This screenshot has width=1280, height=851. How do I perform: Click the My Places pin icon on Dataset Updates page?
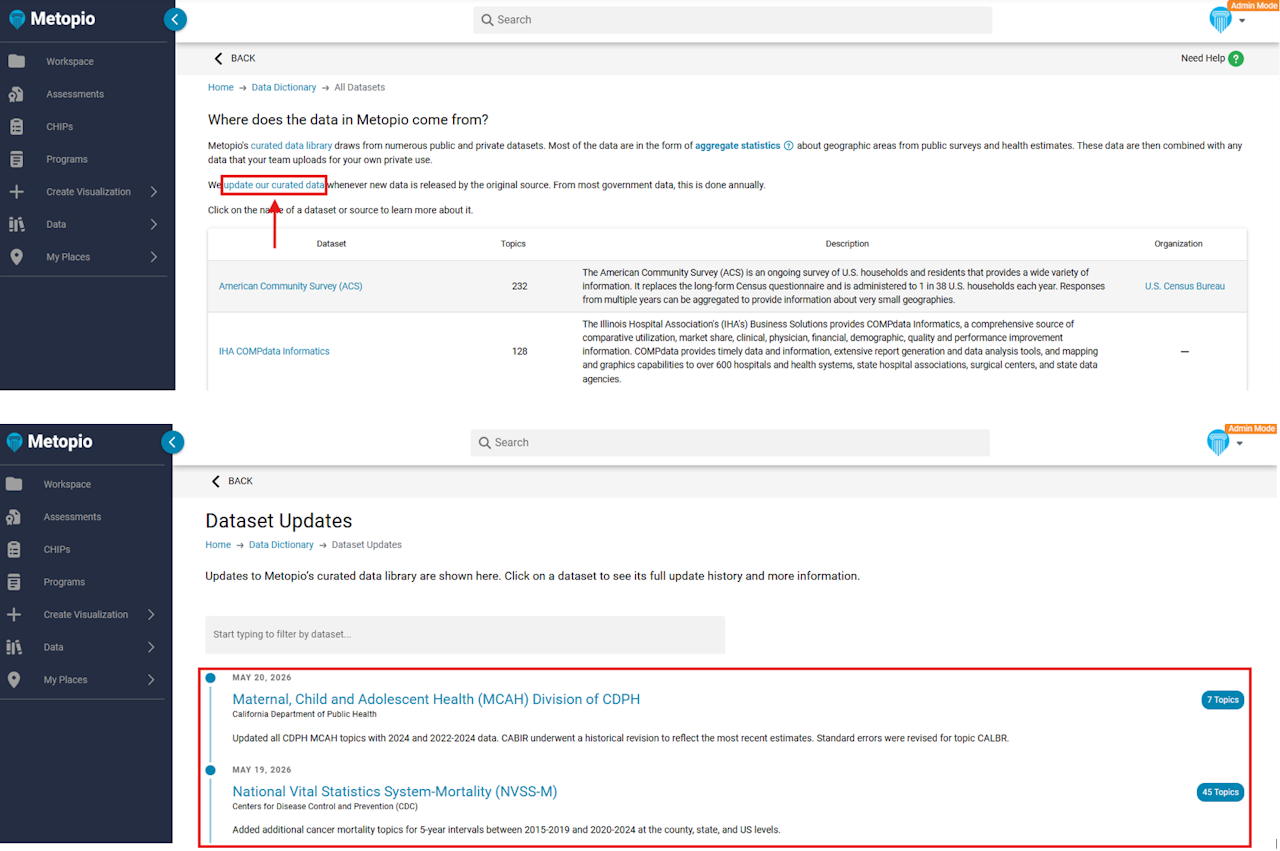coord(14,680)
